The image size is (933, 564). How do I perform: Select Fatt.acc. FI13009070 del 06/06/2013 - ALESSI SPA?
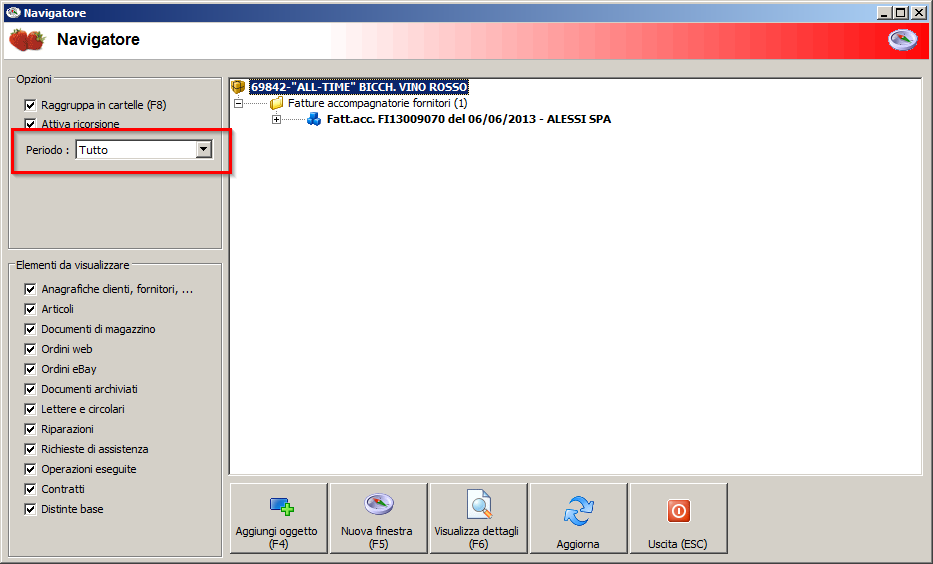469,119
